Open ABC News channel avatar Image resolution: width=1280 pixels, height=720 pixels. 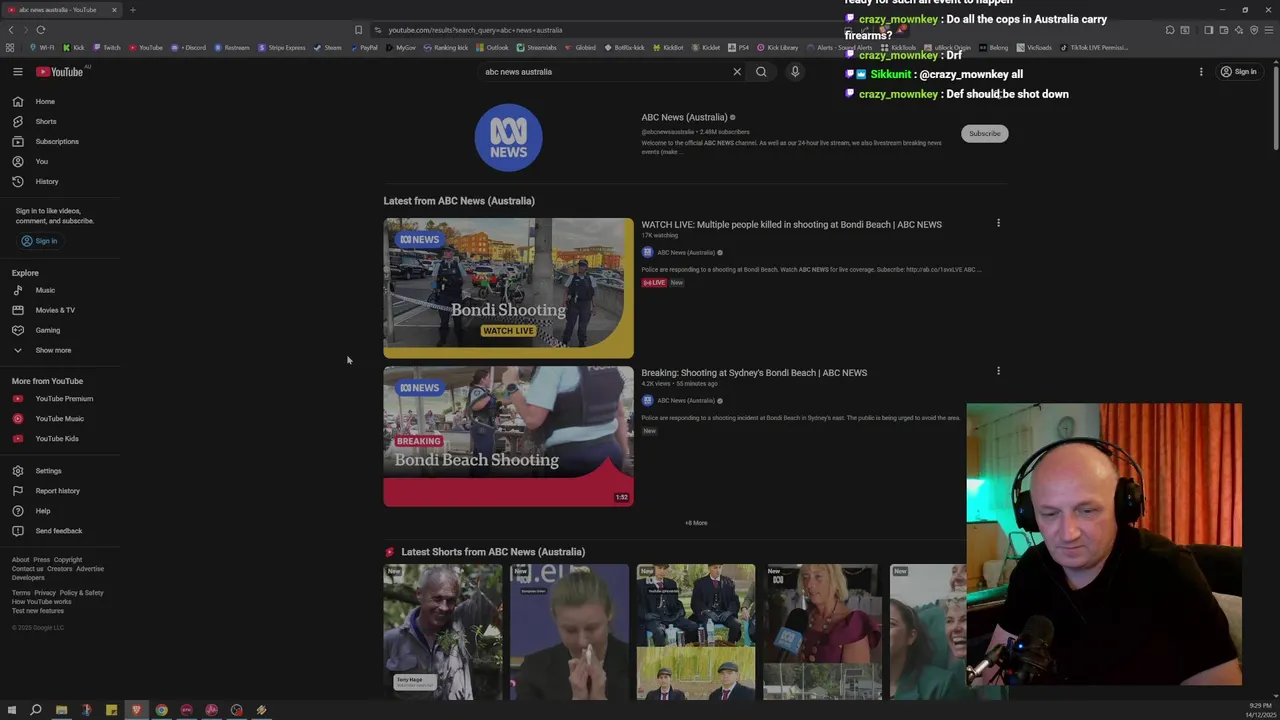(x=508, y=137)
